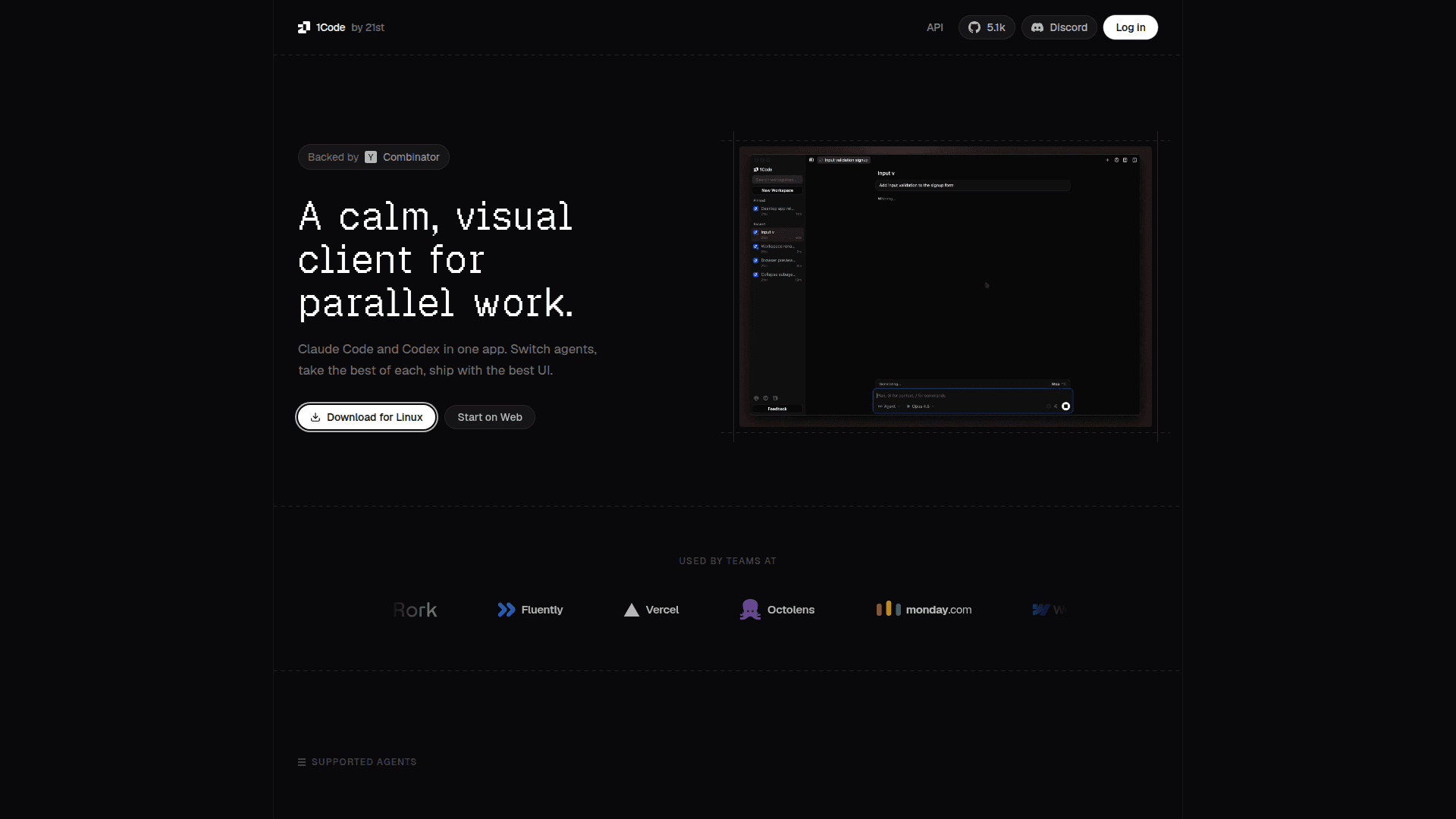Screen dimensions: 1456x819
Task: Click the Supported Agents section label
Action: (364, 762)
